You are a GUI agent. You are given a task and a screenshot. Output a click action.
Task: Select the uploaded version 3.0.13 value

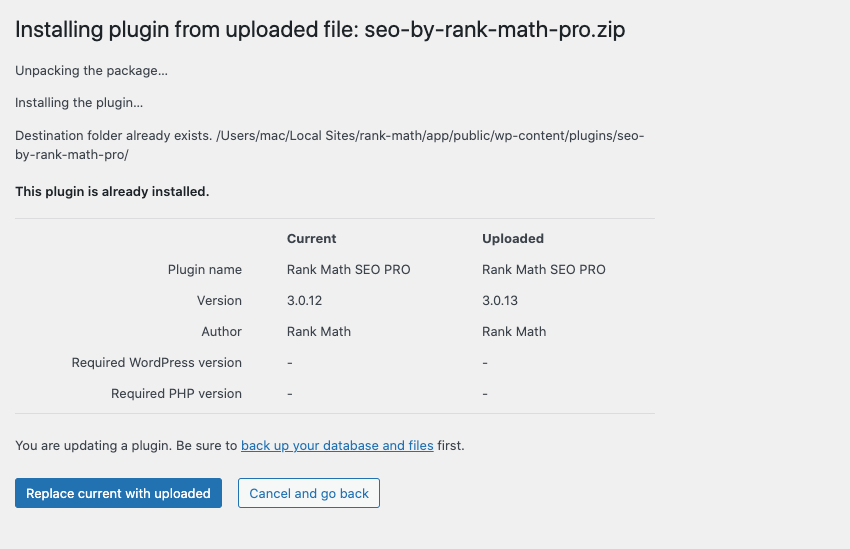[500, 301]
